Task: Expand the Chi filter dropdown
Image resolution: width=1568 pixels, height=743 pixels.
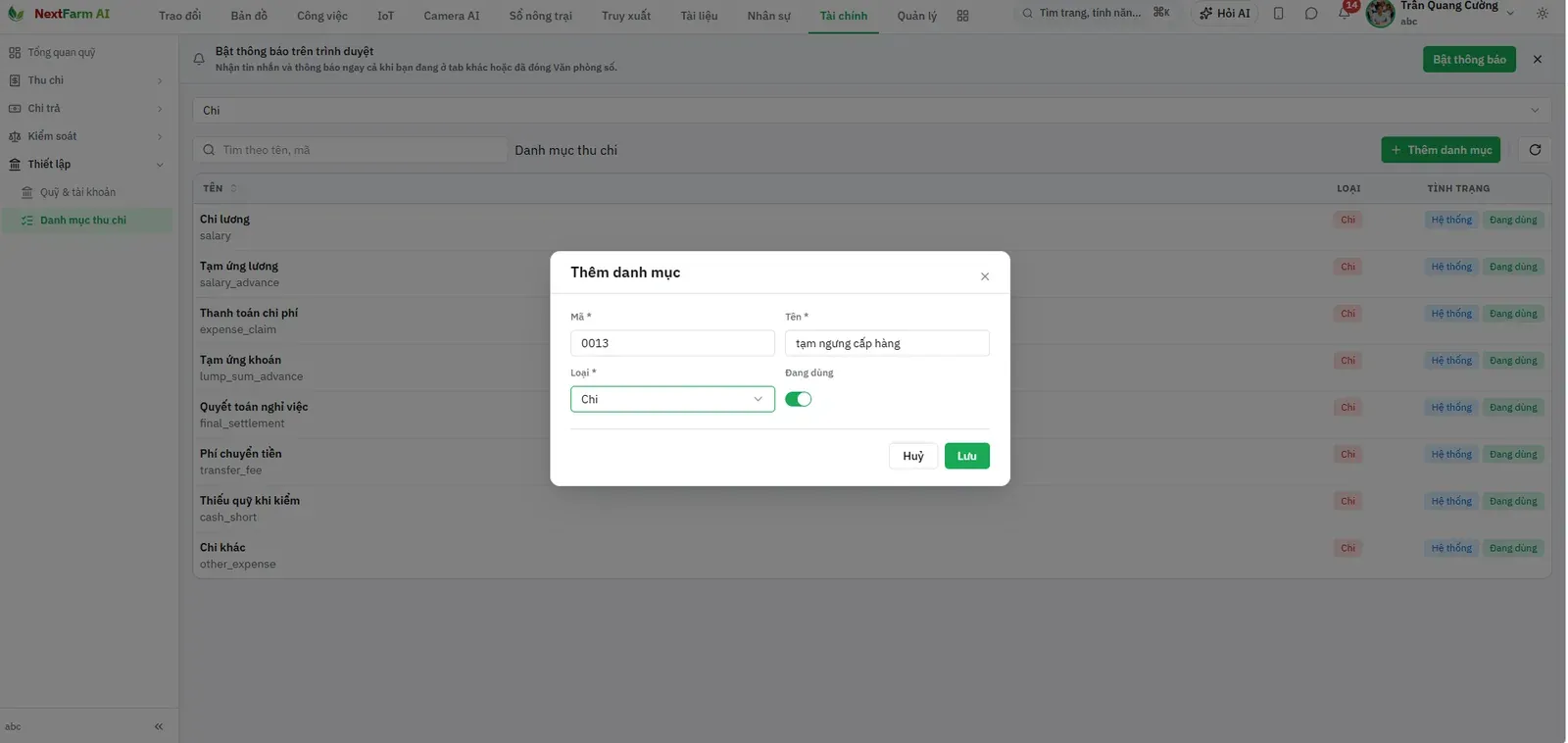Action: pyautogui.click(x=871, y=111)
